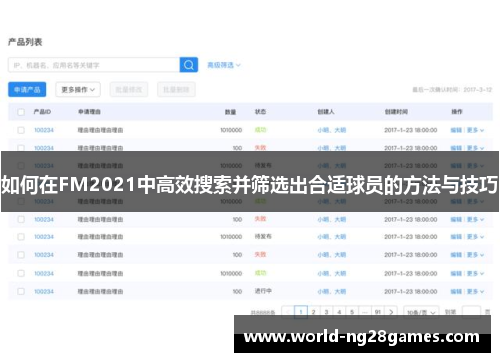This screenshot has width=500, height=362.
Task: Select page 2 in pagination
Action: (x=313, y=312)
